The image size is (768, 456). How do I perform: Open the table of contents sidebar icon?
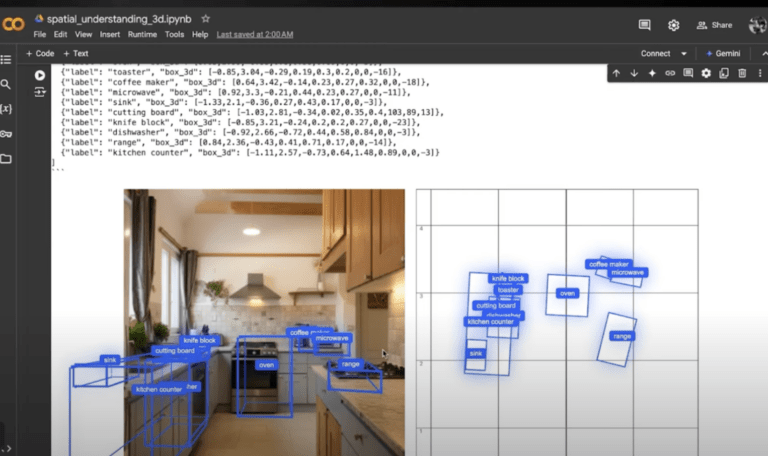tap(6, 60)
